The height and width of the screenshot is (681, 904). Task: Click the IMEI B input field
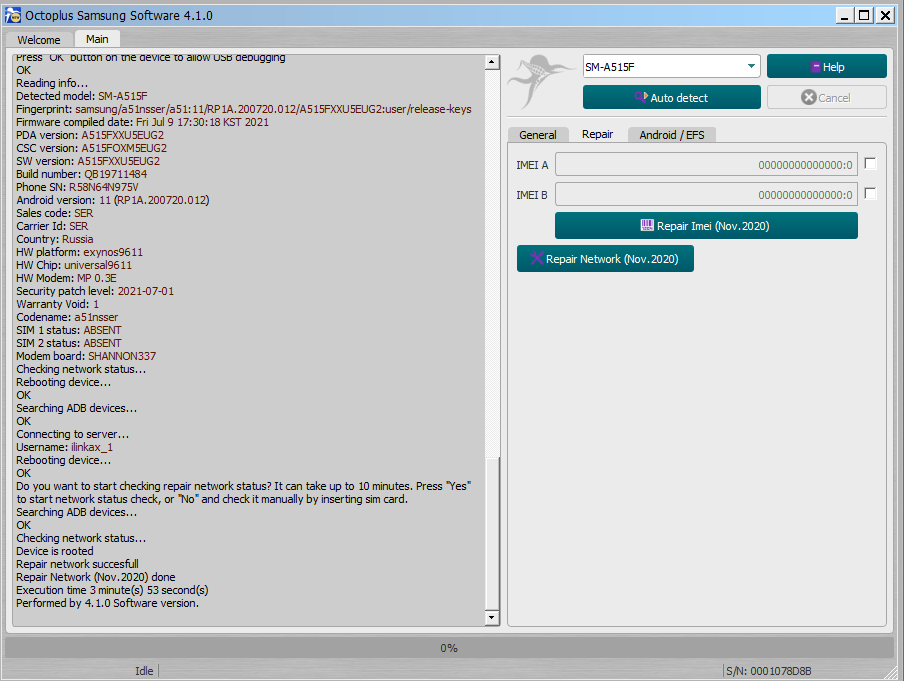(x=706, y=194)
